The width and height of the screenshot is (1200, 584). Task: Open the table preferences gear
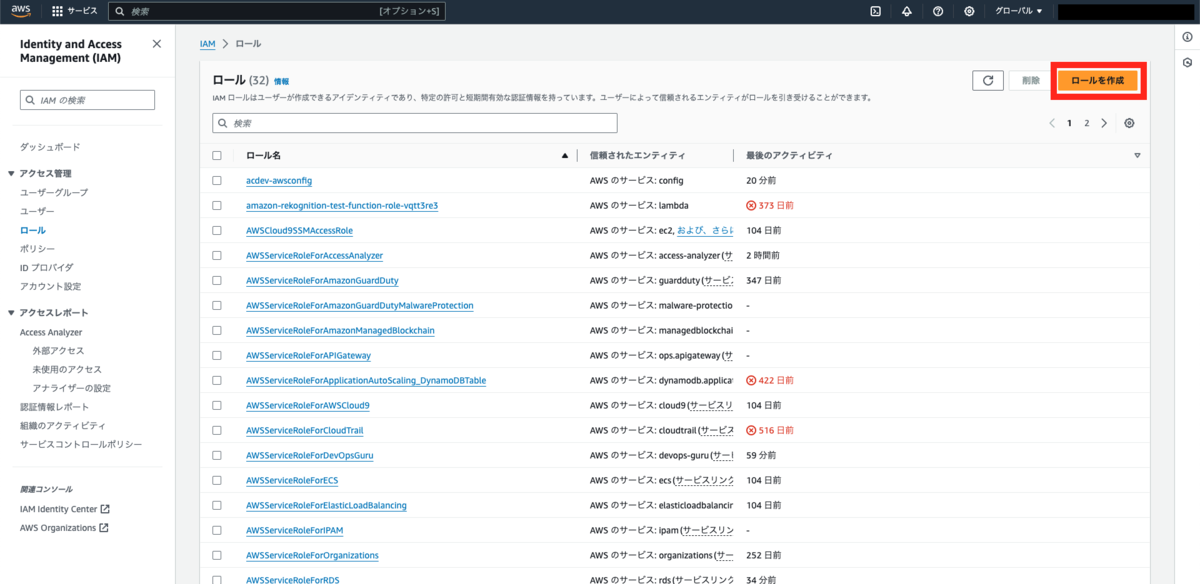(1129, 123)
